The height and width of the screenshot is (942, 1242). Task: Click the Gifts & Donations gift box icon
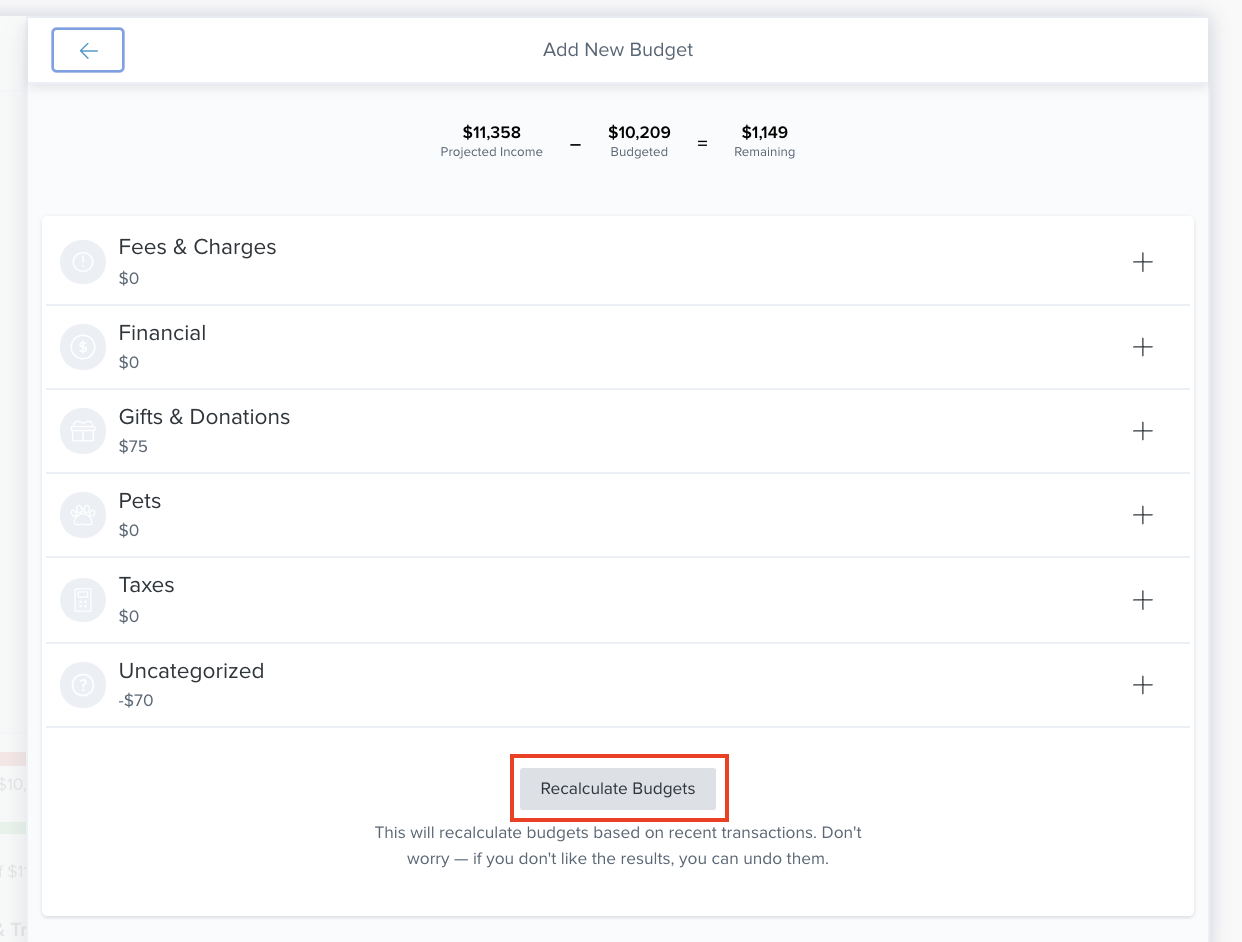tap(83, 431)
